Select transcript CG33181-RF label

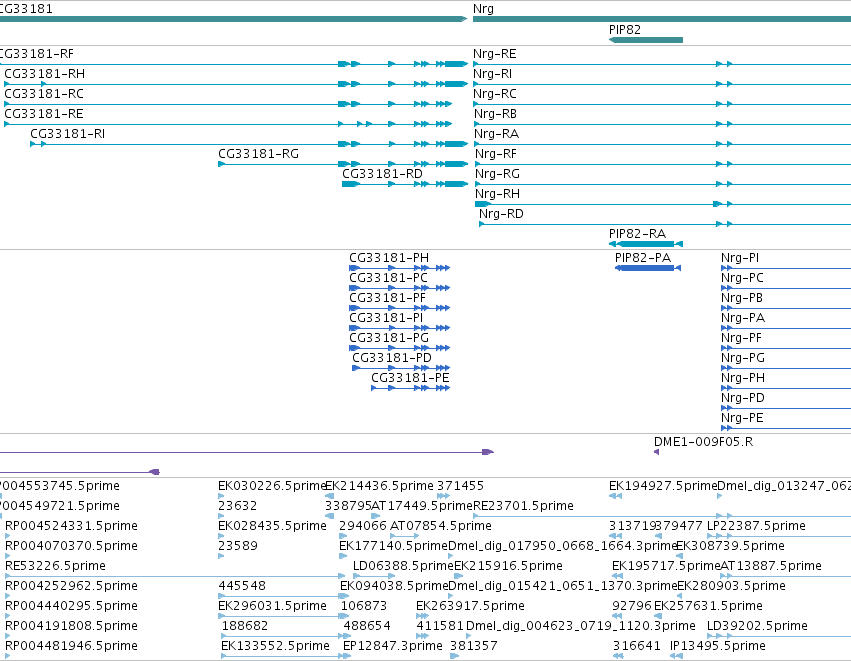click(x=36, y=54)
